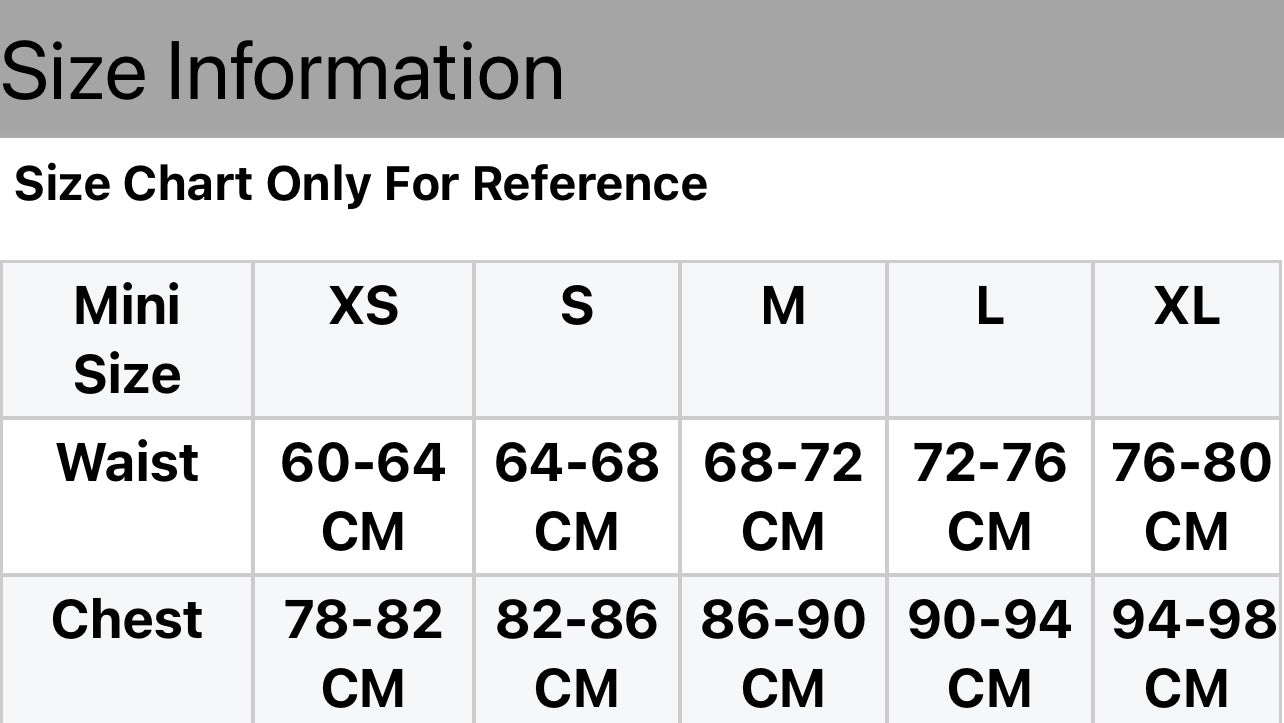Select the XL column header

[x=1187, y=306]
